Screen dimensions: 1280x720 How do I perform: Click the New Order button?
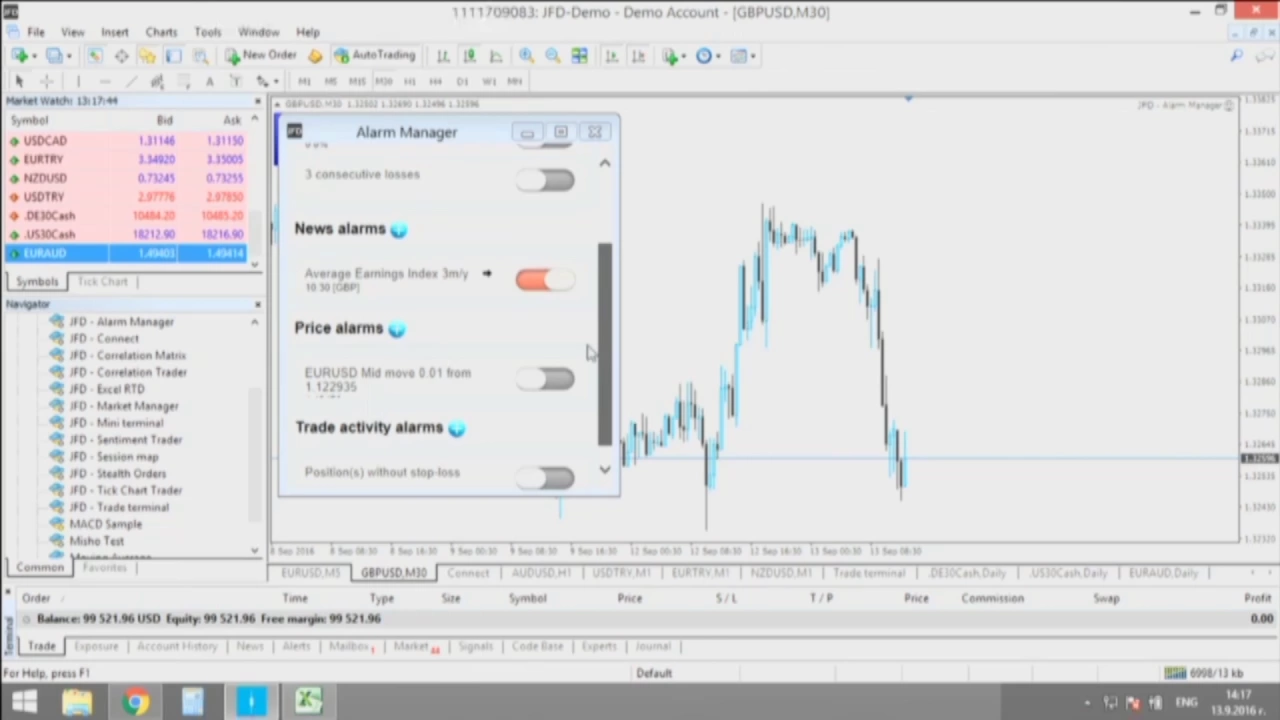[x=260, y=56]
